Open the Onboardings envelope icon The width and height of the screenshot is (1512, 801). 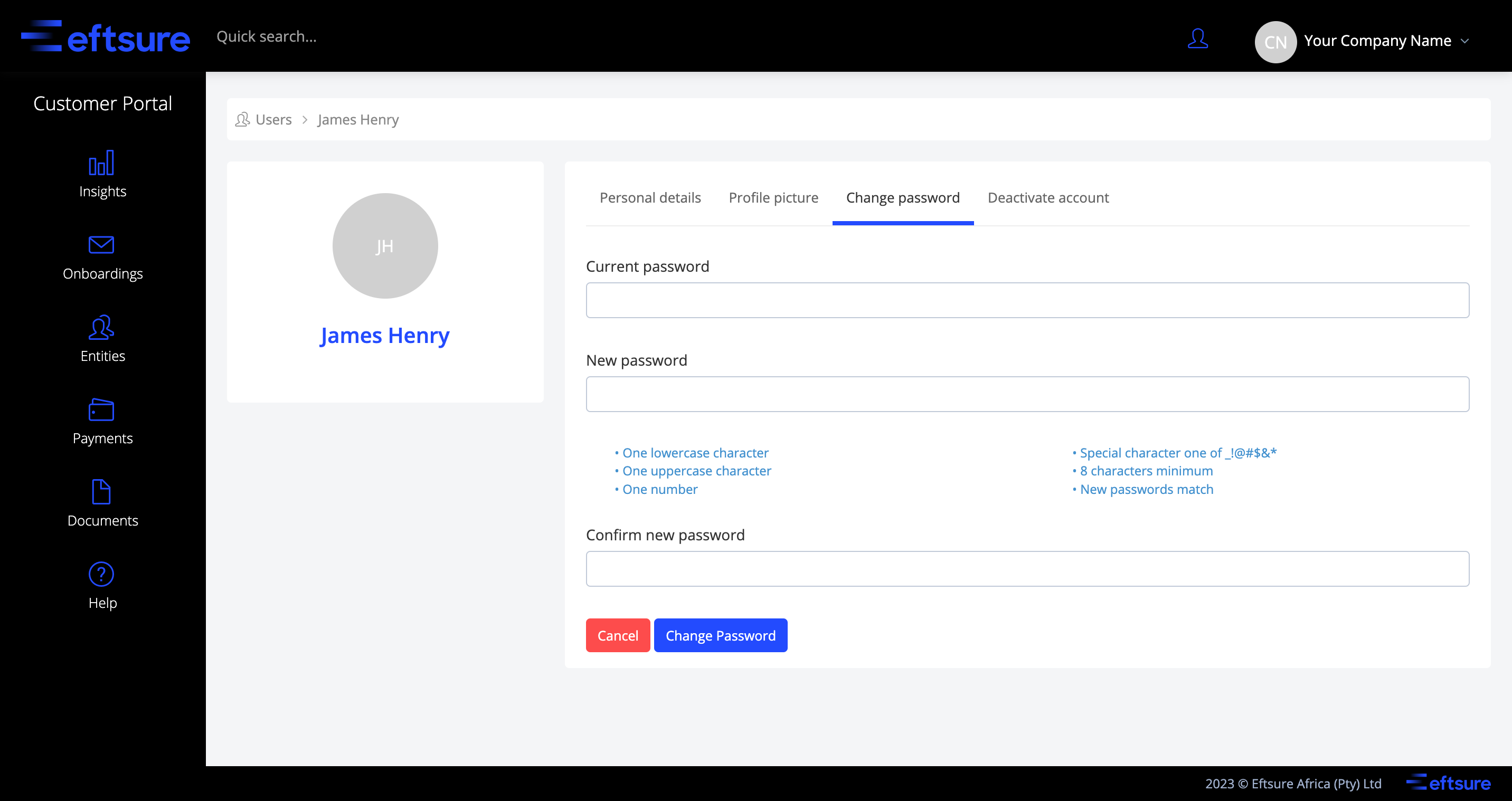point(101,244)
